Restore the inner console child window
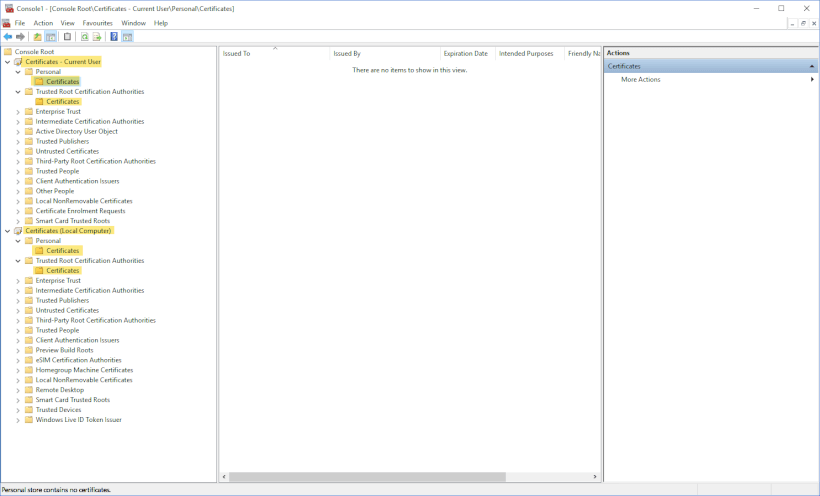This screenshot has width=820, height=496. 803,24
